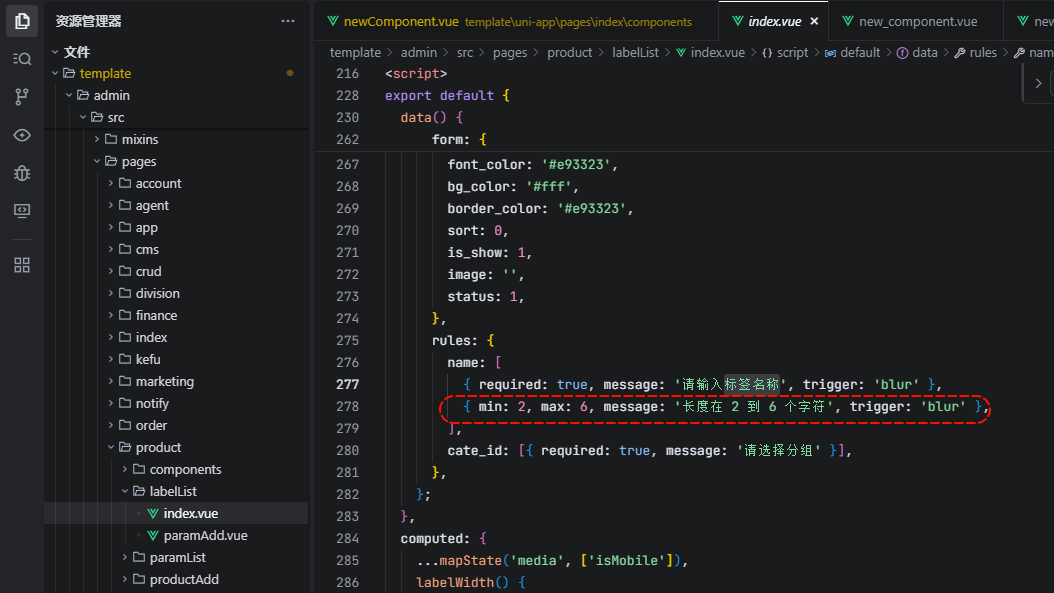Close the index.vue editor tab

click(814, 22)
